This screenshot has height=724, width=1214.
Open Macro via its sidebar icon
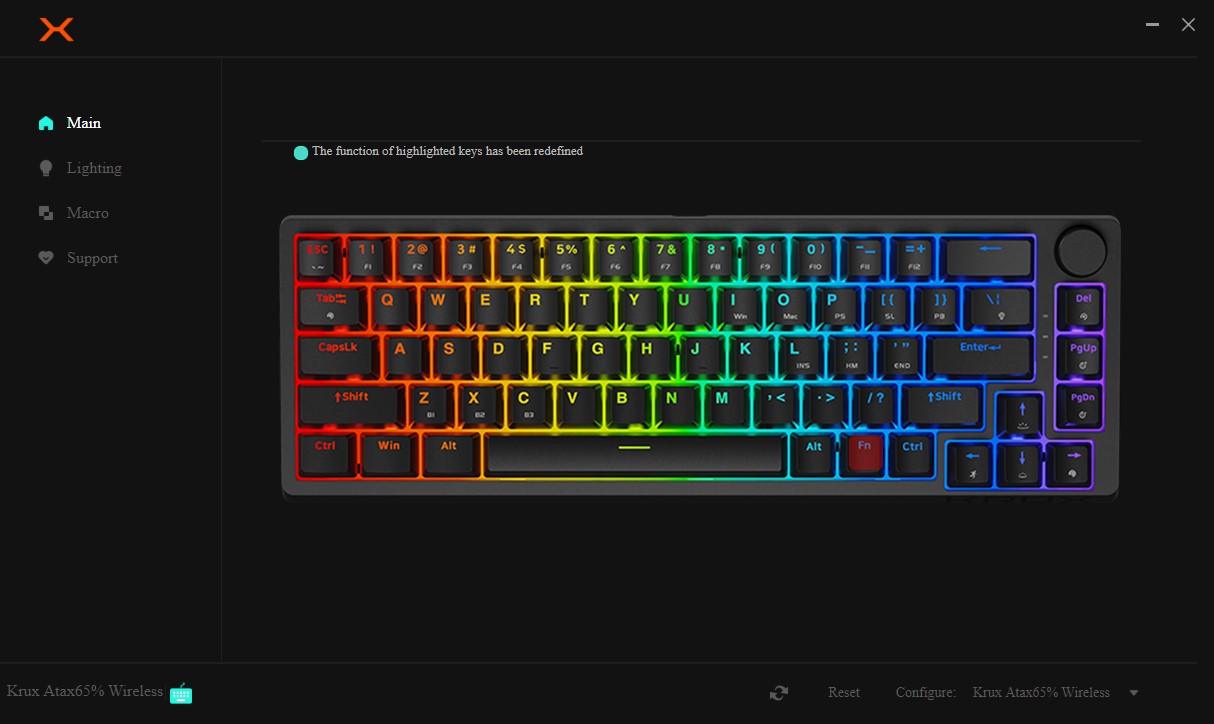pyautogui.click(x=46, y=213)
